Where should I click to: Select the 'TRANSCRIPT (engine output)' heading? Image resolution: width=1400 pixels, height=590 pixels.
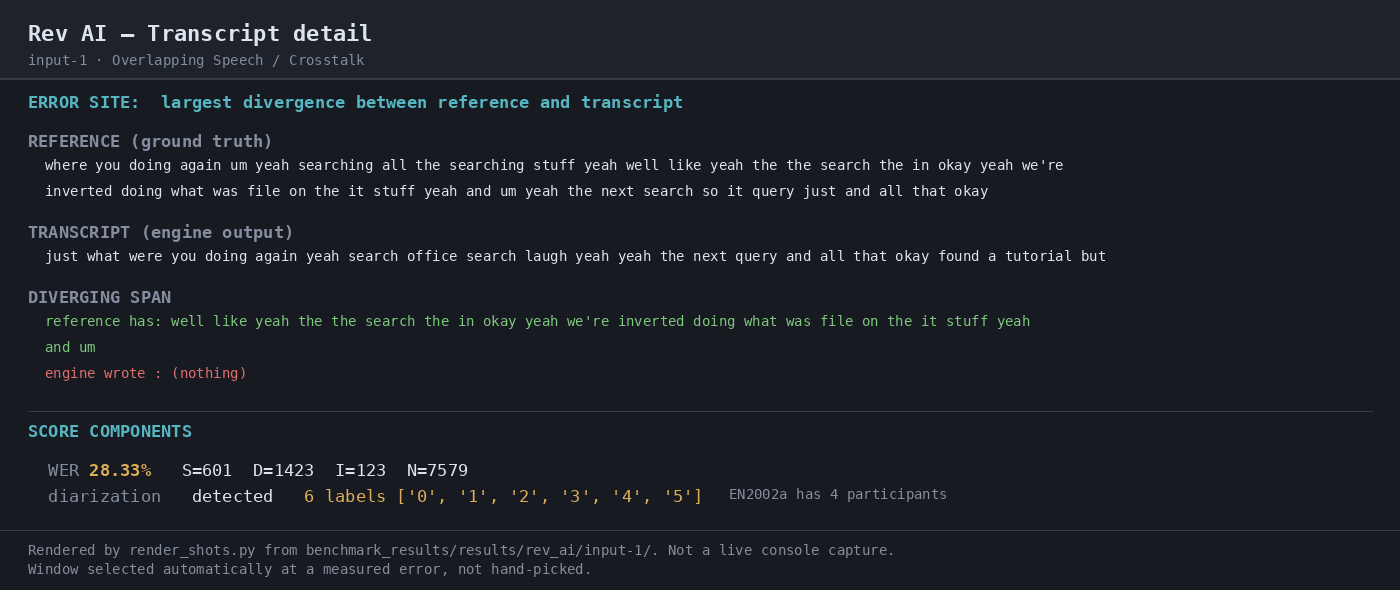point(161,233)
